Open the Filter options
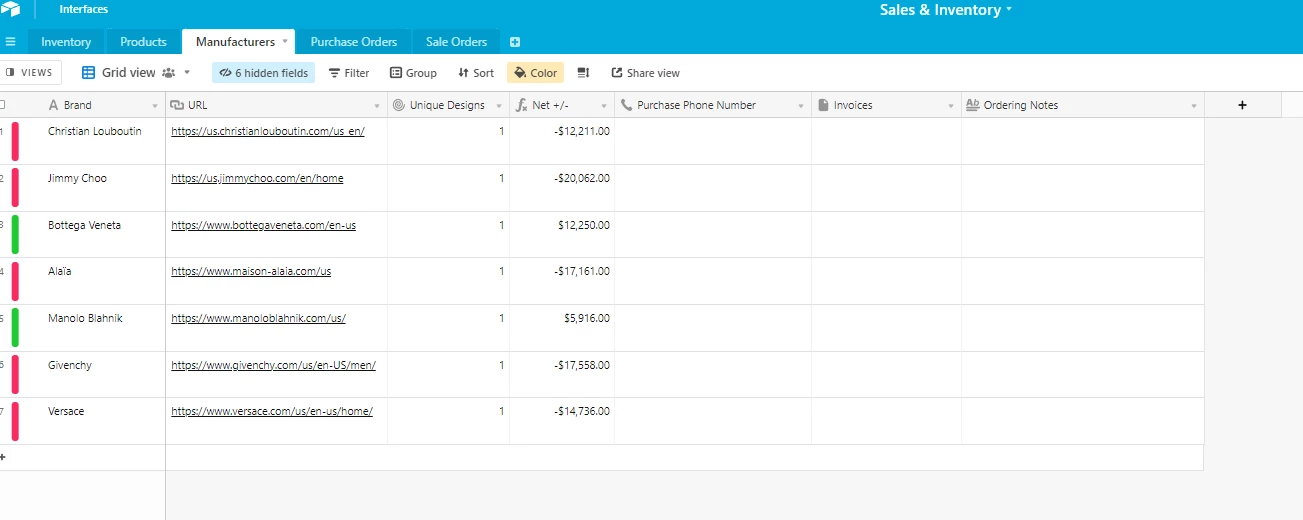The width and height of the screenshot is (1303, 520). (349, 73)
